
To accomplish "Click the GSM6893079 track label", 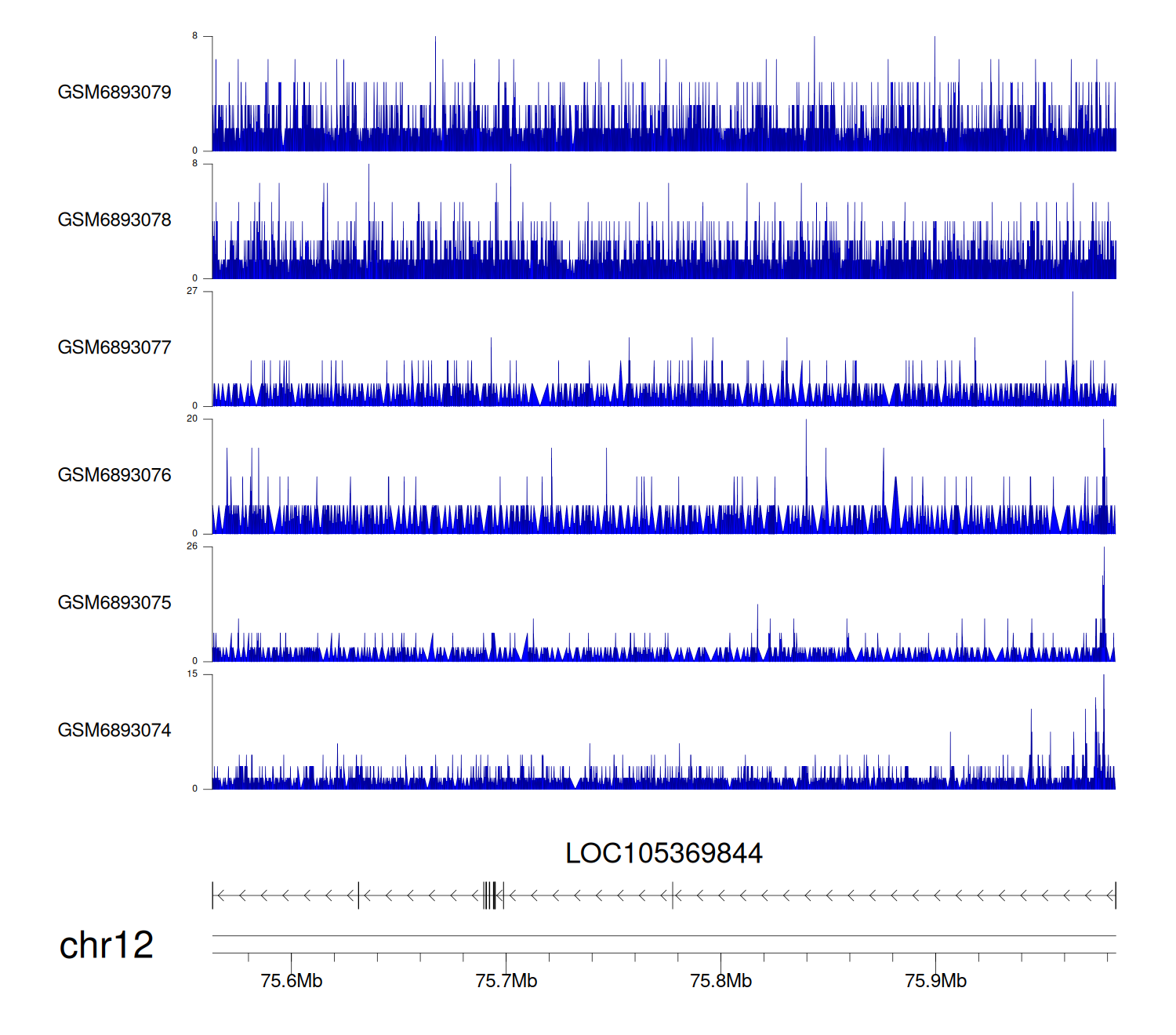I will click(x=114, y=93).
